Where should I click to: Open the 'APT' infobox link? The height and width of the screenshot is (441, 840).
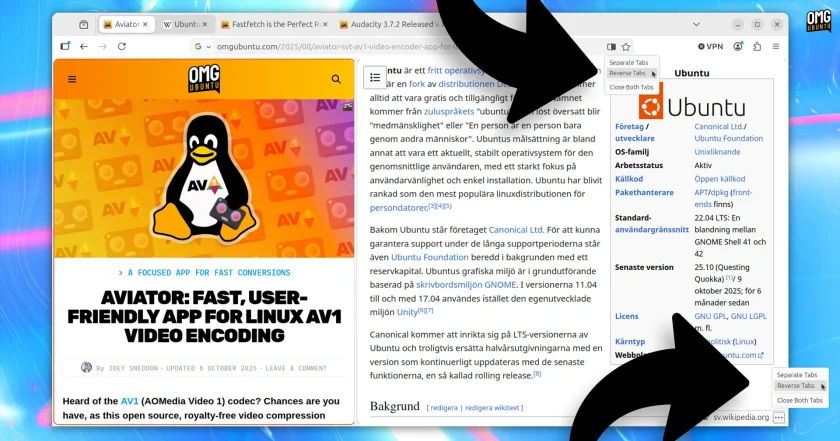coord(701,192)
